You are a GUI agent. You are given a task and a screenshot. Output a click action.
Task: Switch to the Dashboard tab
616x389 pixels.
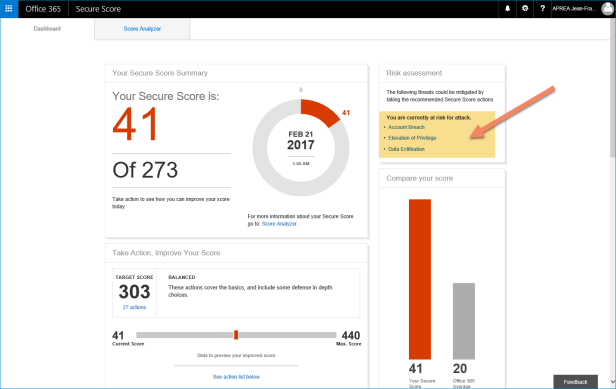pyautogui.click(x=47, y=29)
